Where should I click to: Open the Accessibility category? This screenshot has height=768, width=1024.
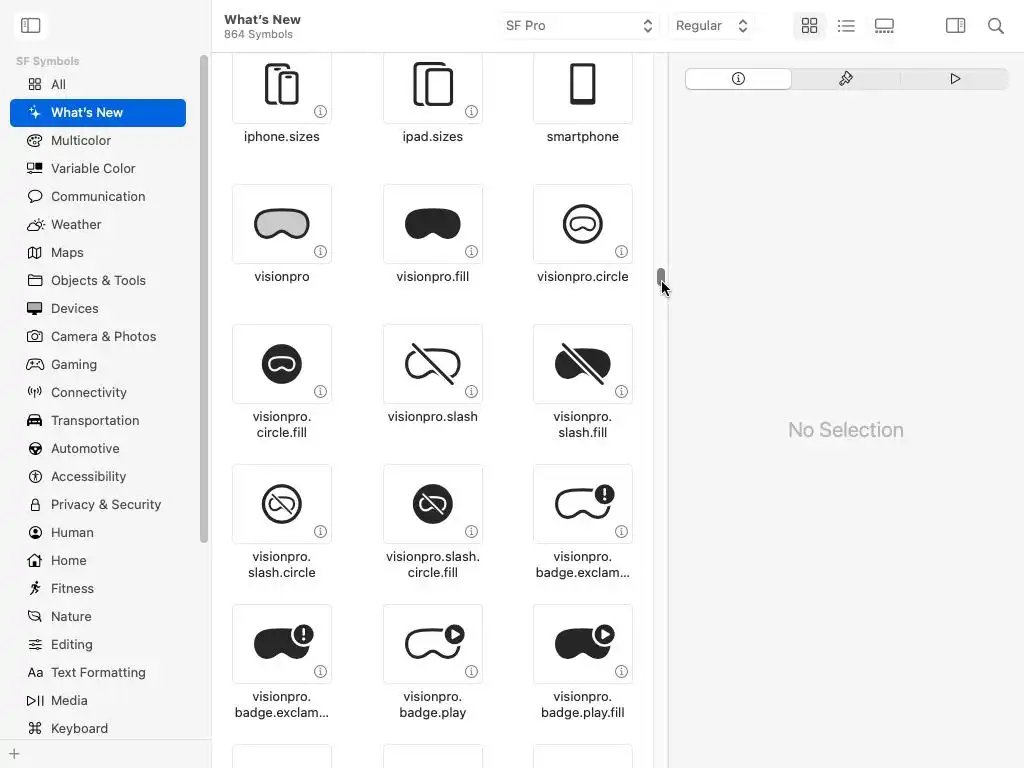point(98,477)
